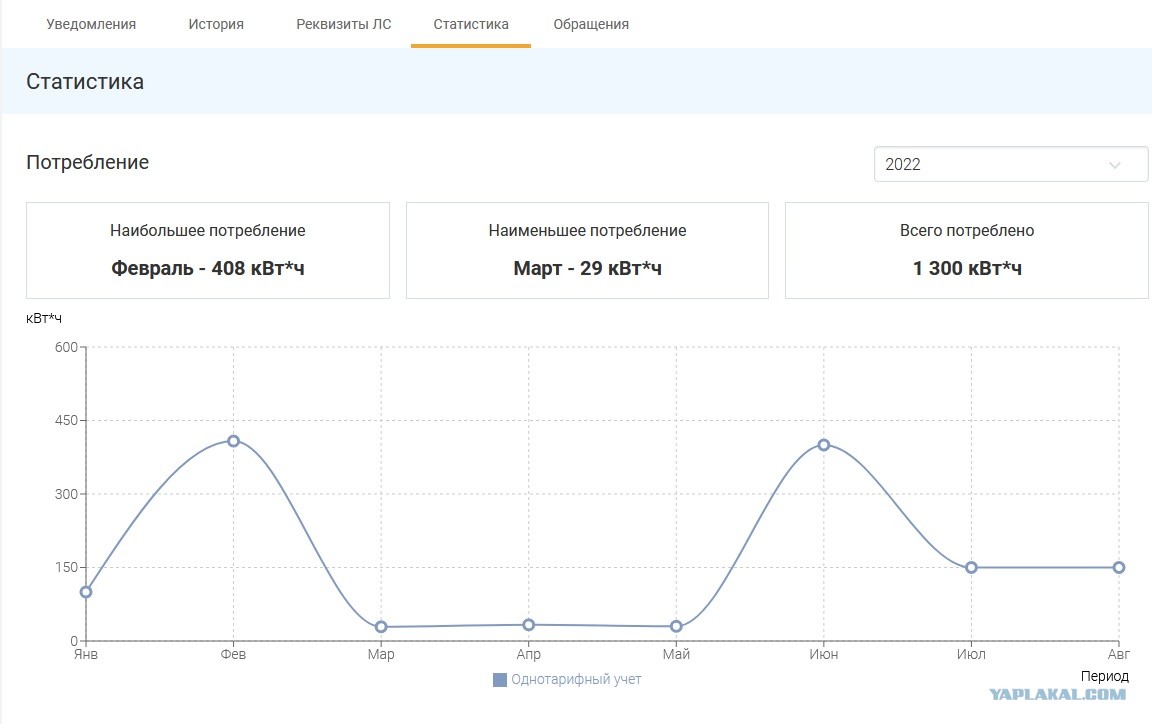1152x724 pixels.
Task: Click the chevron arrow in year selector
Action: [x=1115, y=165]
